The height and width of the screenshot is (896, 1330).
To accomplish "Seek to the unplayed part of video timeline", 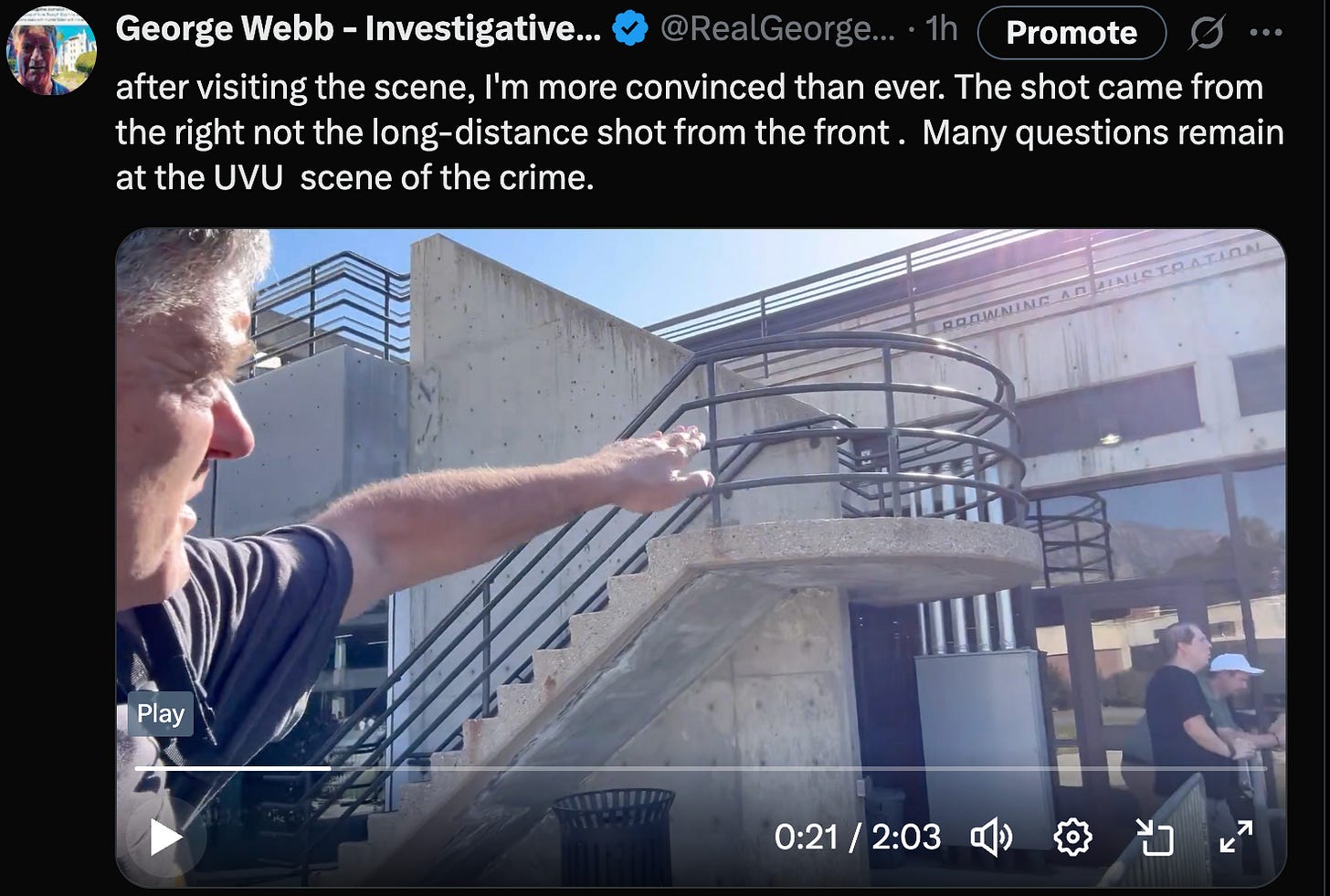I will (x=799, y=768).
